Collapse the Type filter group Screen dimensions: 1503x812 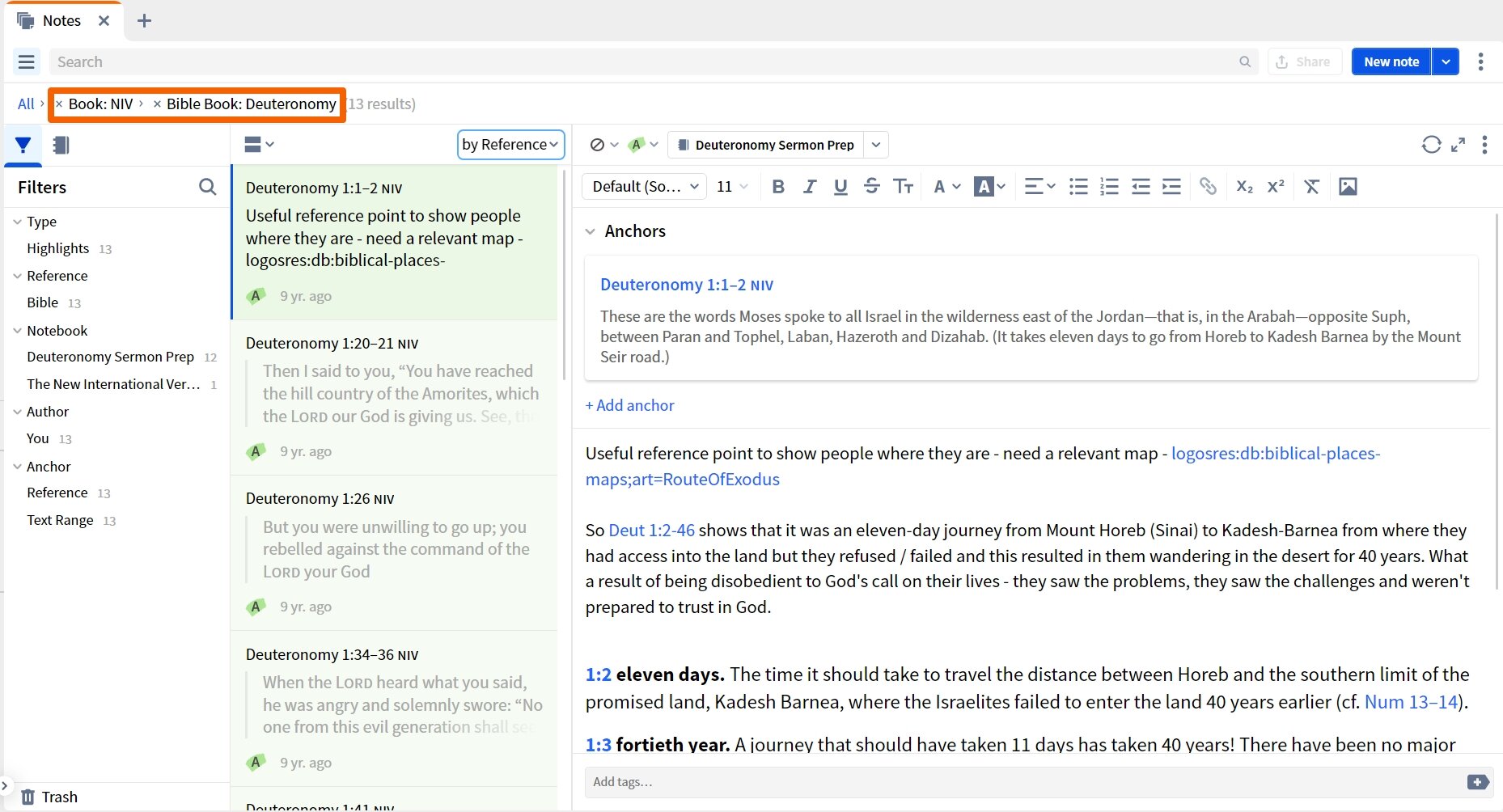pos(17,222)
